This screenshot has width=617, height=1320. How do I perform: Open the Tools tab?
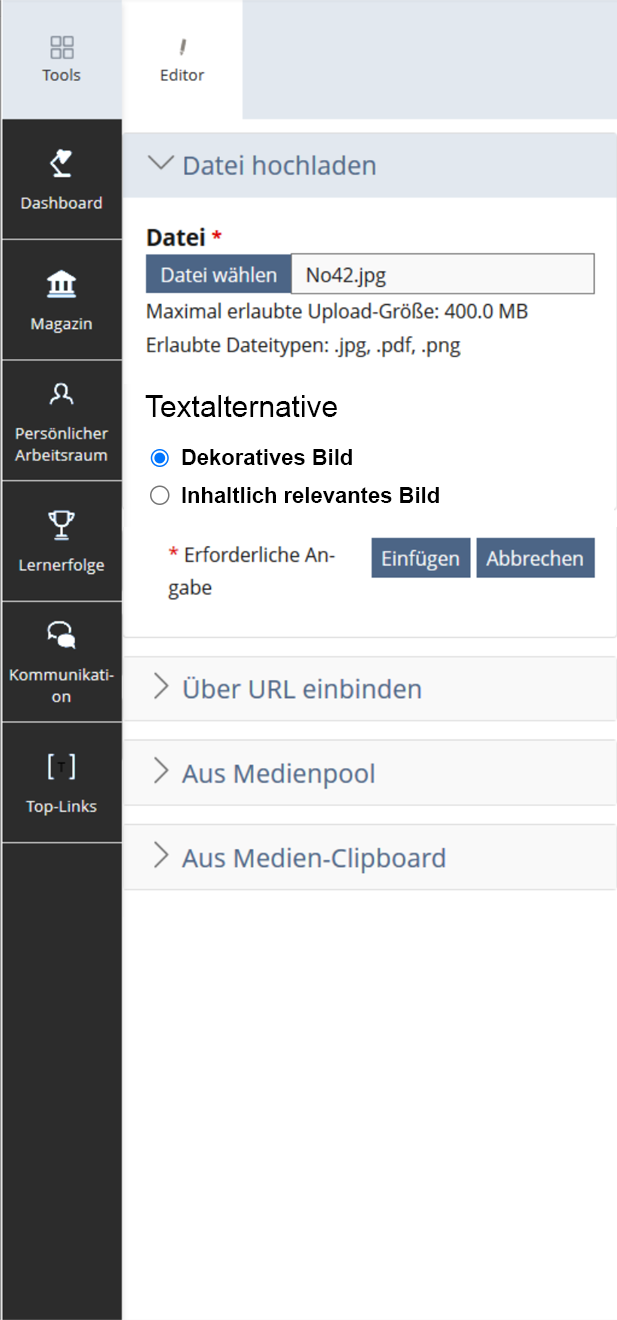tap(61, 60)
